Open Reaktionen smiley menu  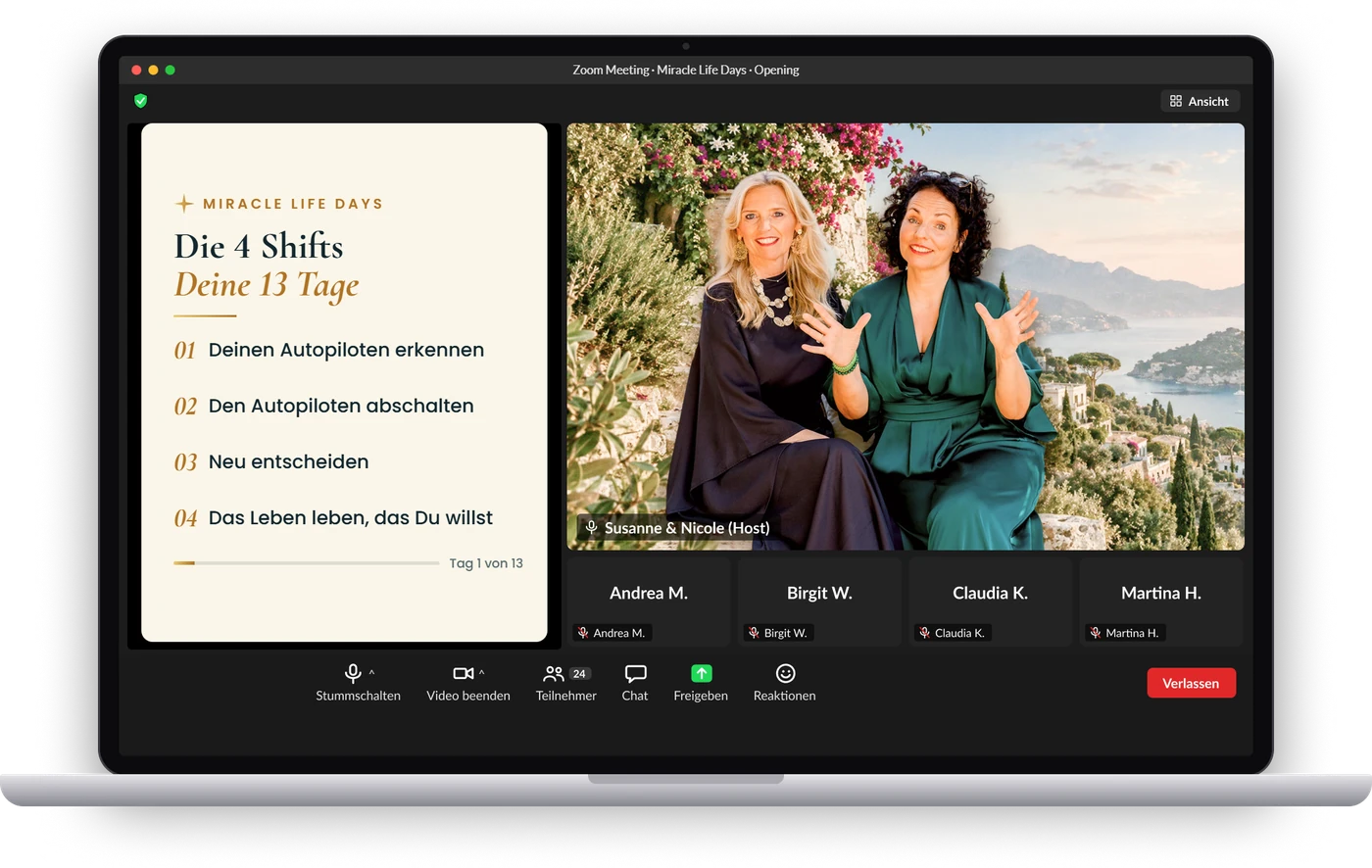pos(784,683)
